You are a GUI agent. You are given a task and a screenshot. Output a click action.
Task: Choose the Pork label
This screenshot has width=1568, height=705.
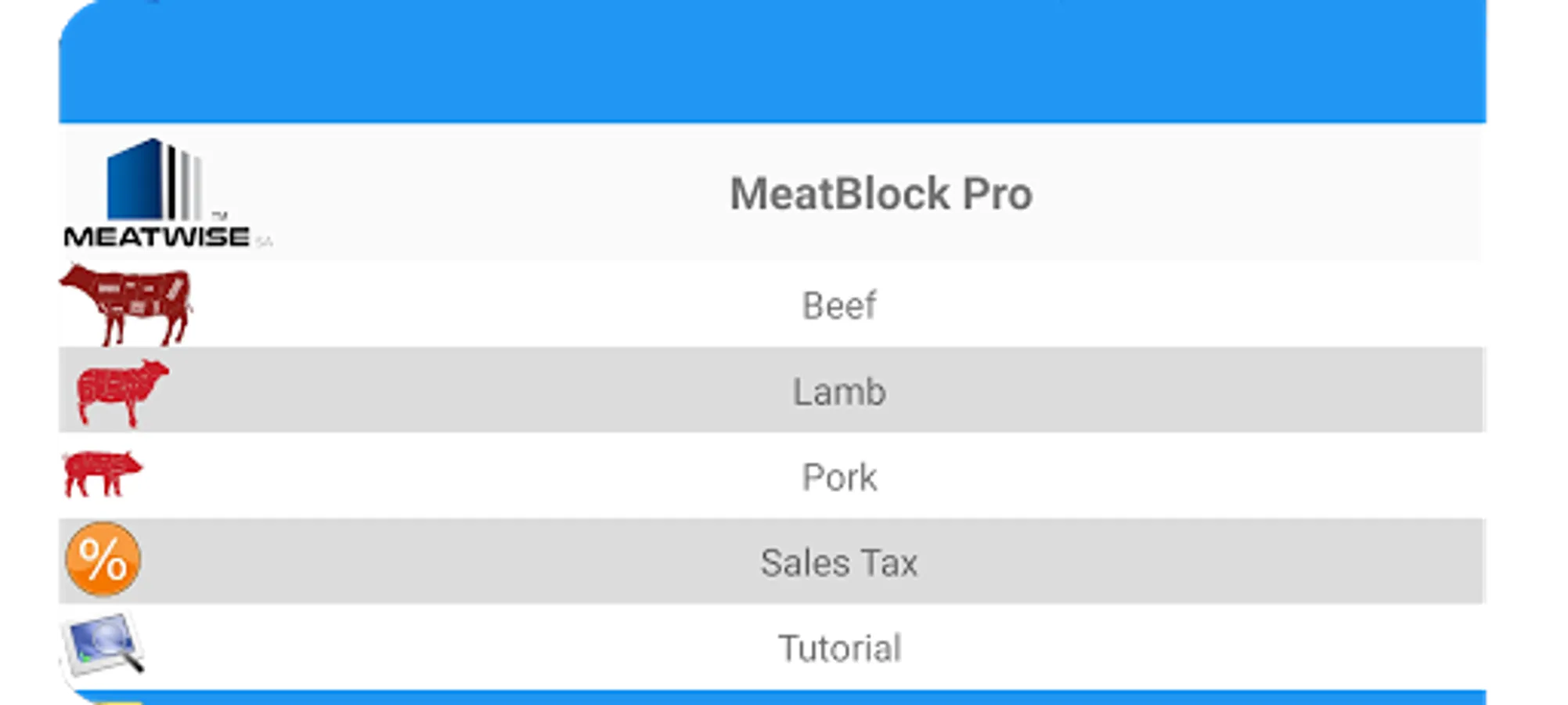(x=839, y=477)
